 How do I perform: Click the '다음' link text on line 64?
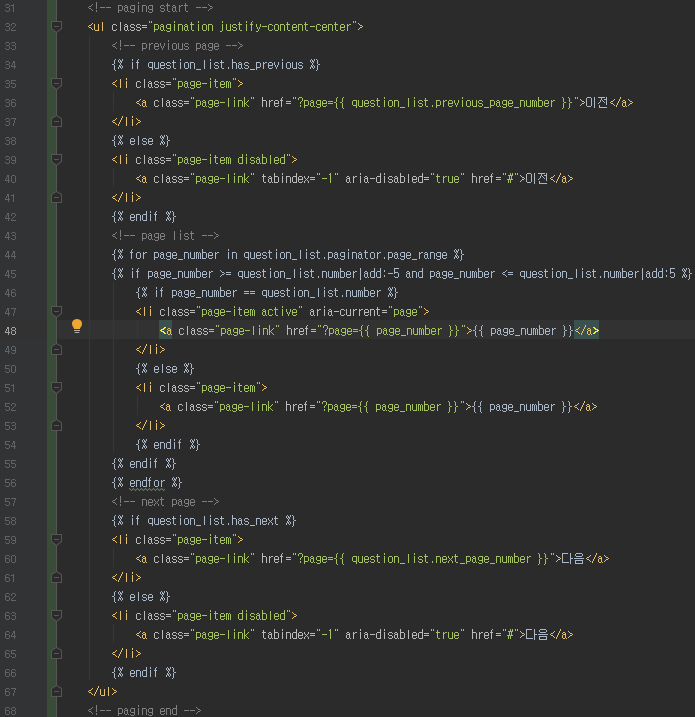537,635
